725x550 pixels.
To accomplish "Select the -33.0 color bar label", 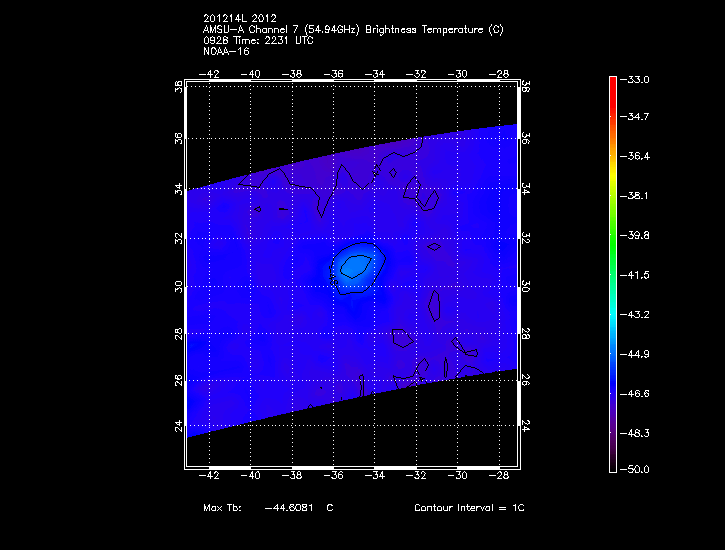I will pos(636,79).
